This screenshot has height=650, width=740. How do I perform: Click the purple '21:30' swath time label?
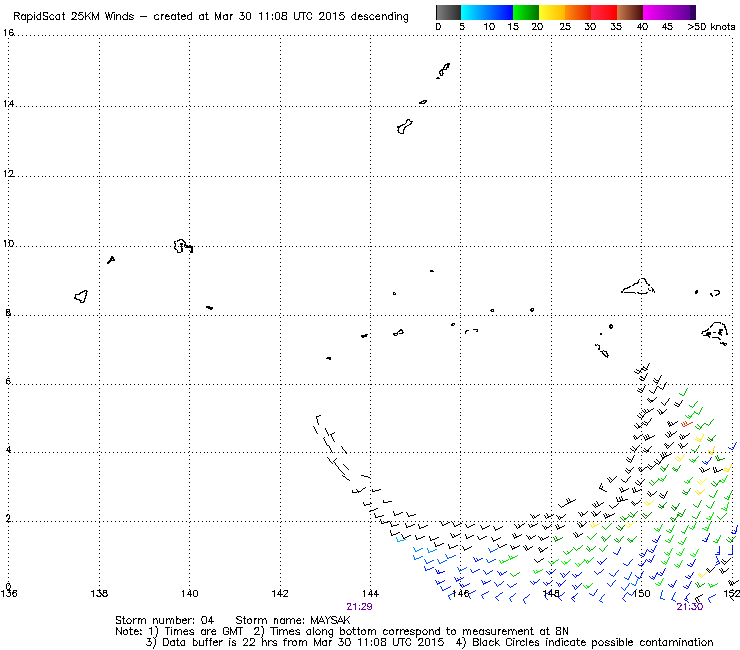[x=690, y=607]
